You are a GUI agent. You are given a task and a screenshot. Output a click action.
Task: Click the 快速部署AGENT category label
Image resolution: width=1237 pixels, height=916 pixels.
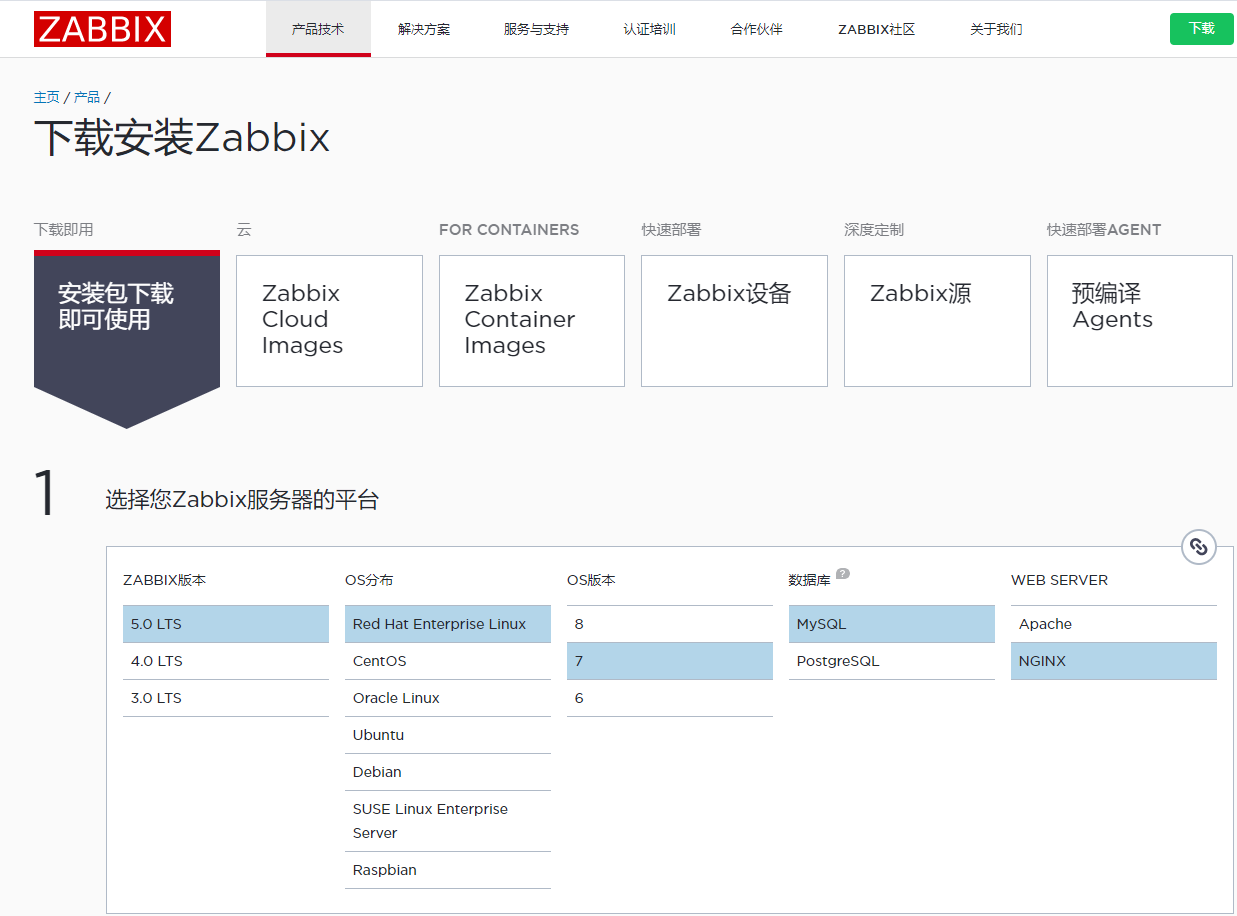1104,230
